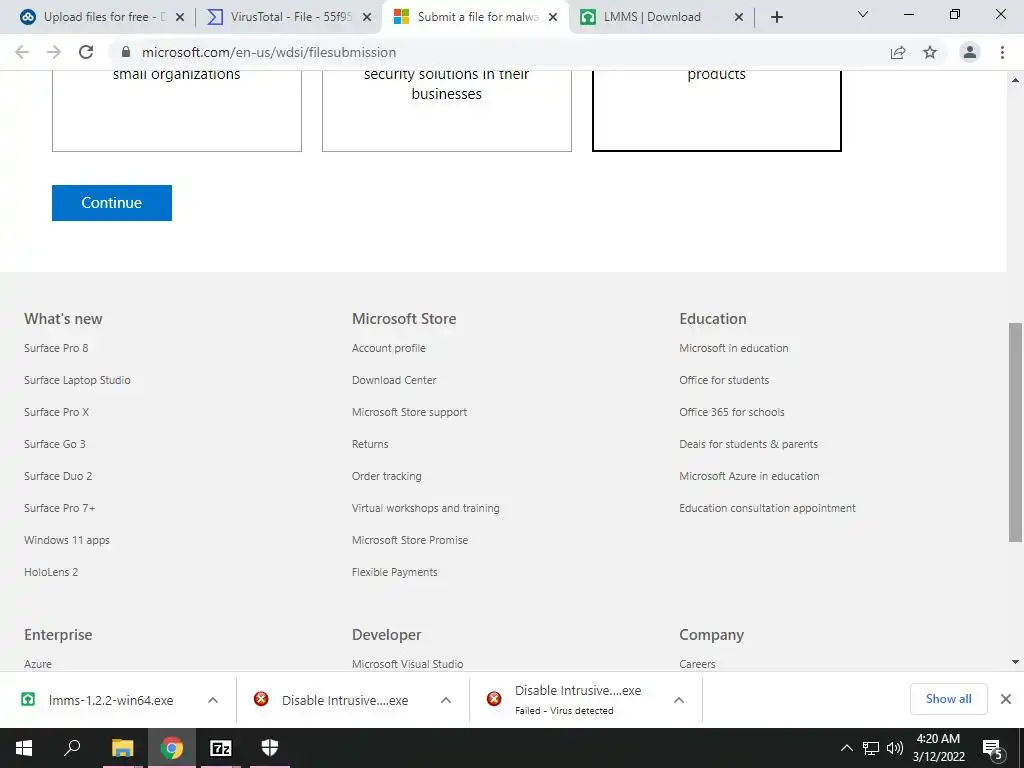Screen dimensions: 1024x768
Task: Close the Upload files for free tab
Action: click(180, 17)
